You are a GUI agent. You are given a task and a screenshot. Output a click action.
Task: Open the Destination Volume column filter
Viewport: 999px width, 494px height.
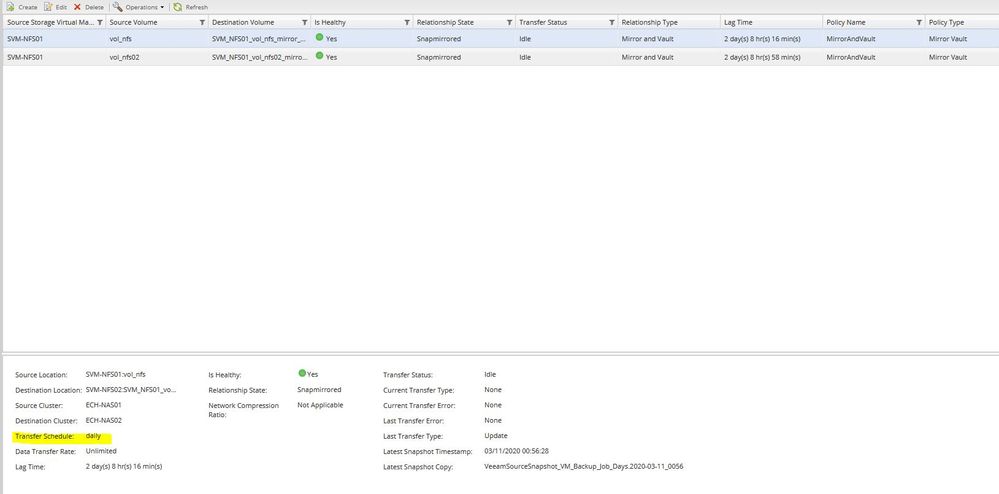(x=305, y=22)
